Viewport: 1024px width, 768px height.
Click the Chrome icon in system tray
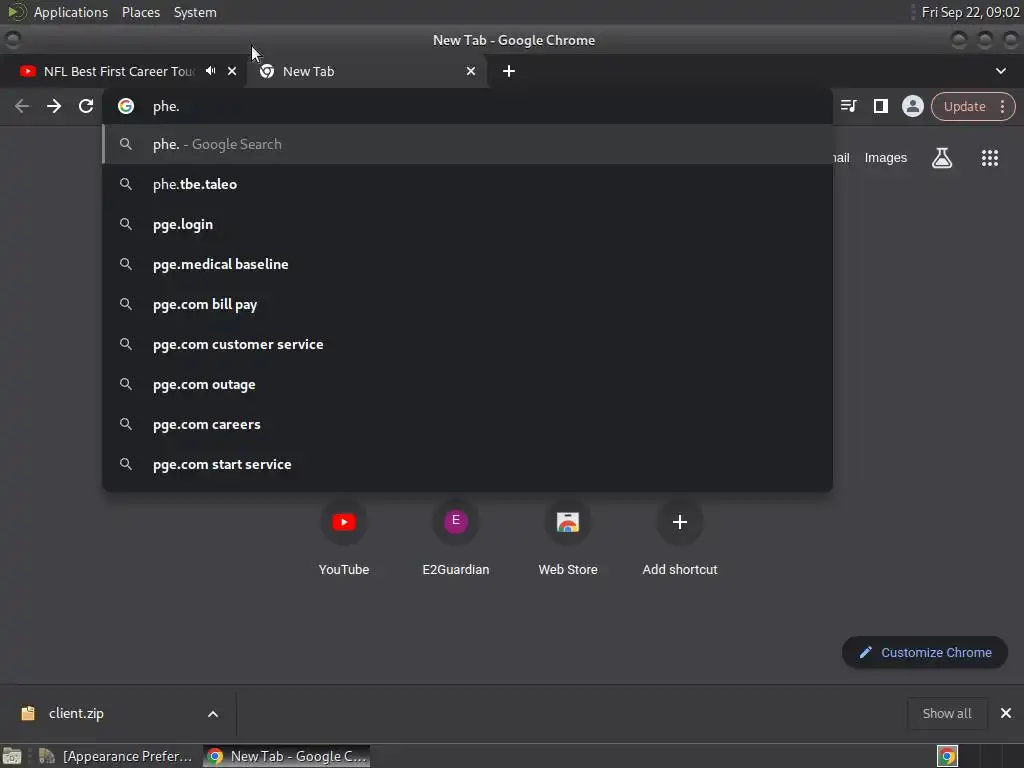tap(947, 756)
